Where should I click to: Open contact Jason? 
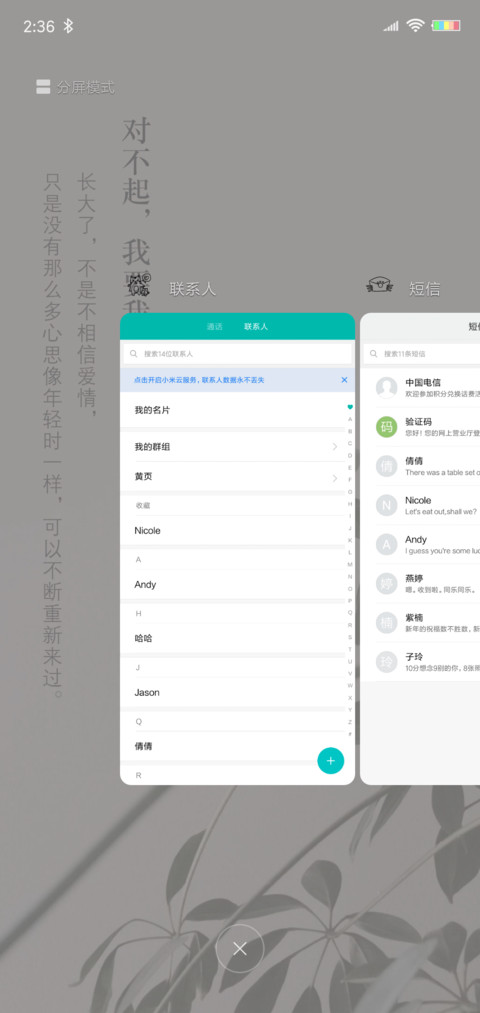pyautogui.click(x=233, y=692)
